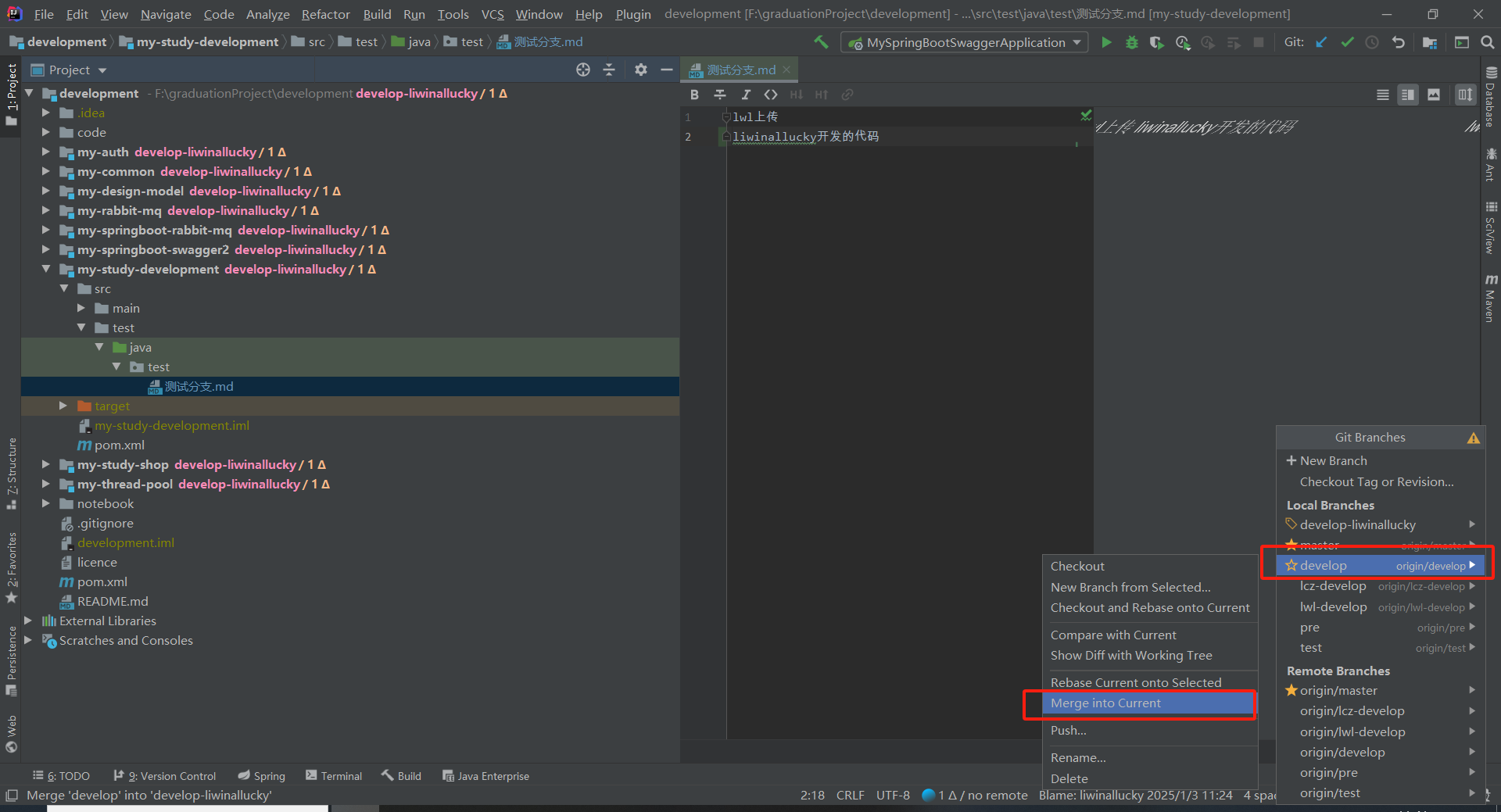1501x812 pixels.
Task: Open the SciView tool window
Action: tap(1491, 227)
